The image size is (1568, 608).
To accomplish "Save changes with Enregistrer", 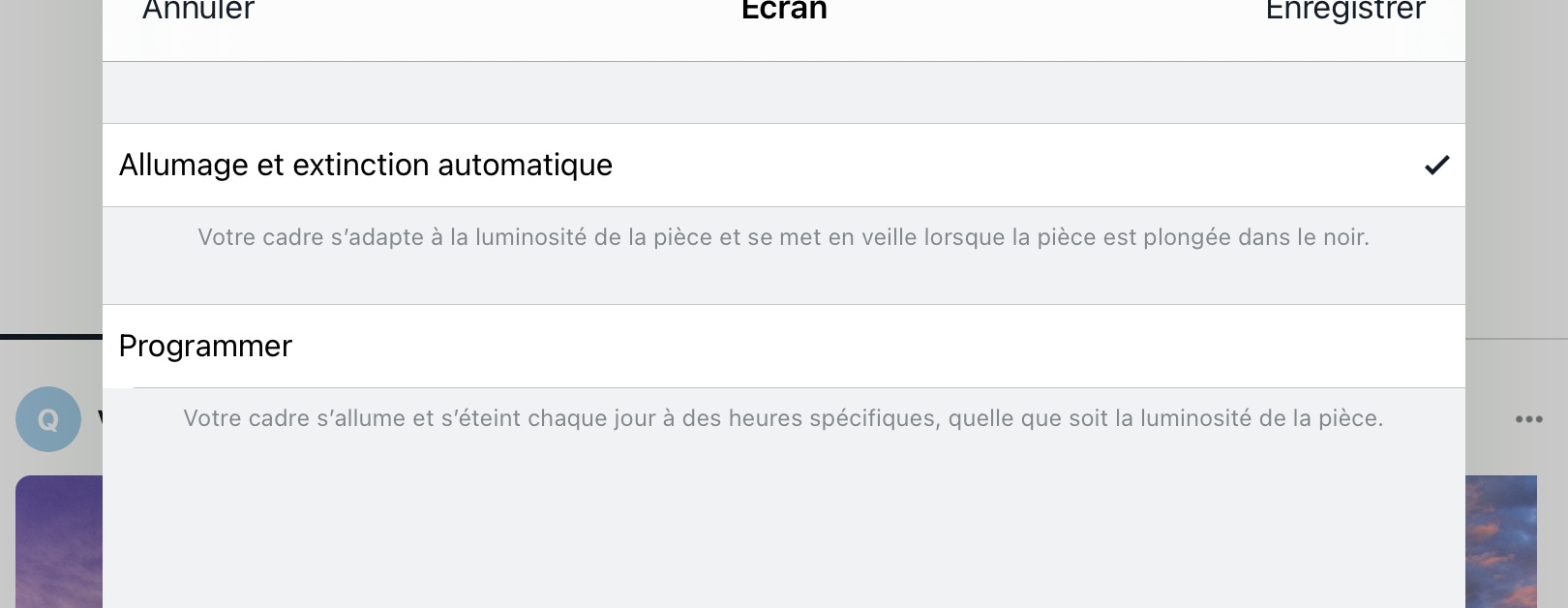I will click(1345, 10).
